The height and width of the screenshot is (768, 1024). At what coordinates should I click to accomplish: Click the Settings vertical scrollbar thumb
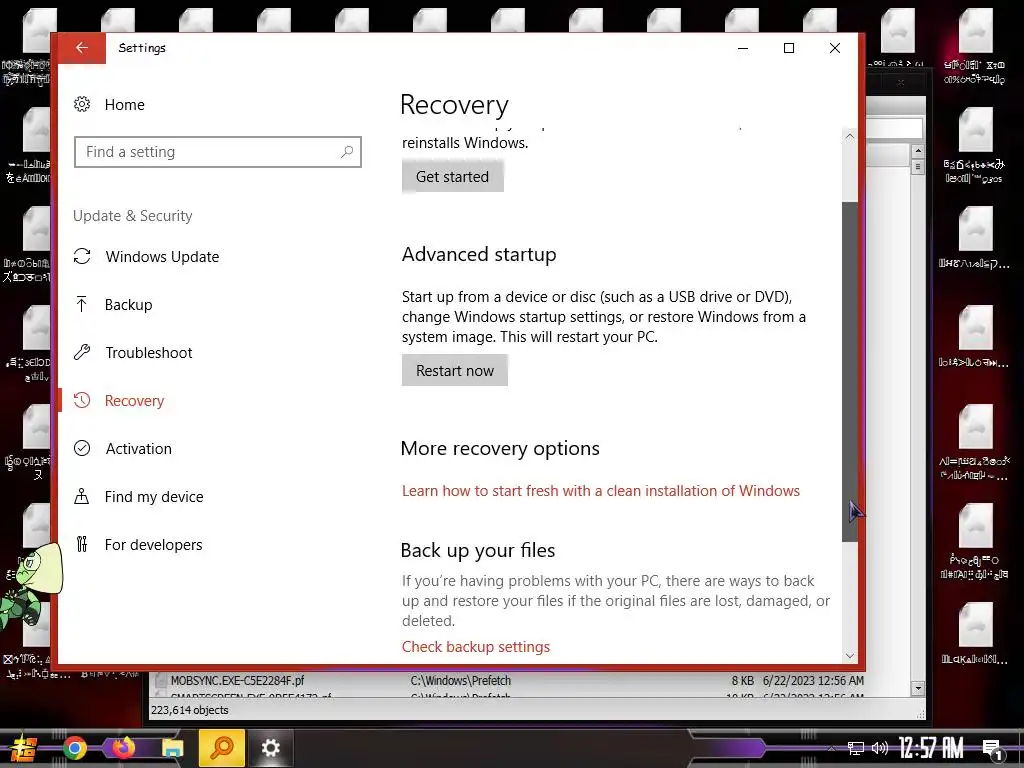point(850,371)
